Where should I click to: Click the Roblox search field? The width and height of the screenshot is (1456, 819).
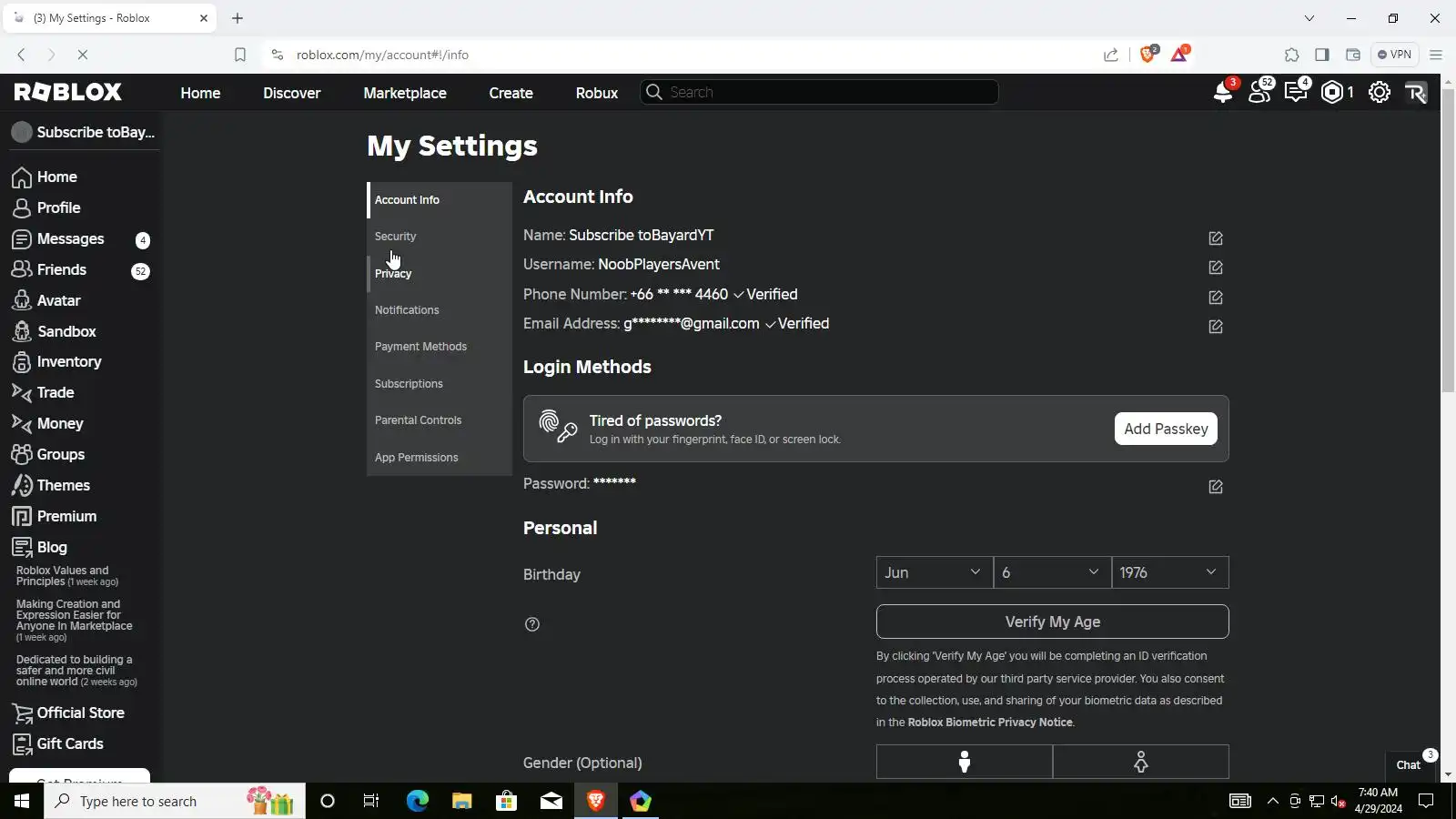point(820,92)
